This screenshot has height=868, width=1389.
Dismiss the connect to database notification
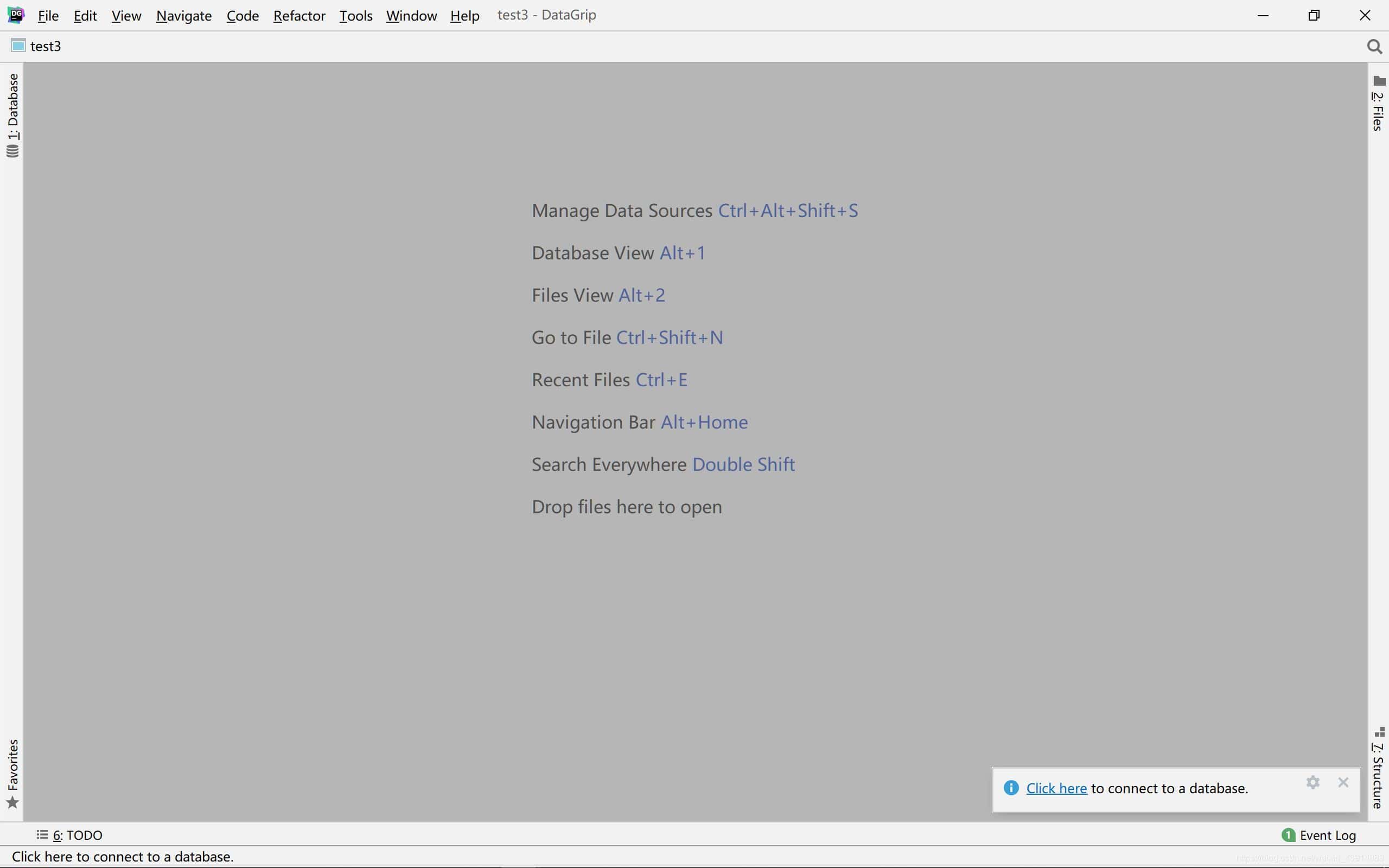tap(1343, 782)
